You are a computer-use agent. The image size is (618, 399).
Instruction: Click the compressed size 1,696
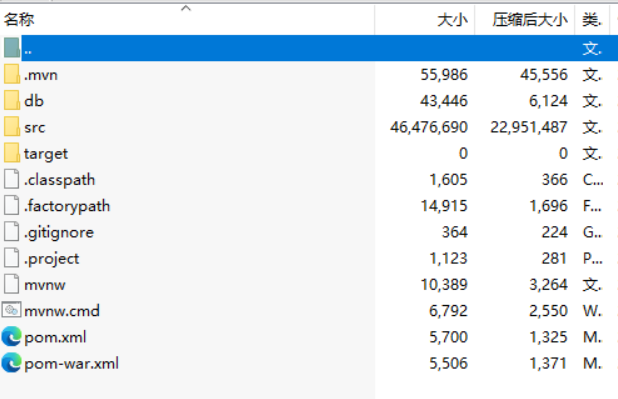coord(549,206)
